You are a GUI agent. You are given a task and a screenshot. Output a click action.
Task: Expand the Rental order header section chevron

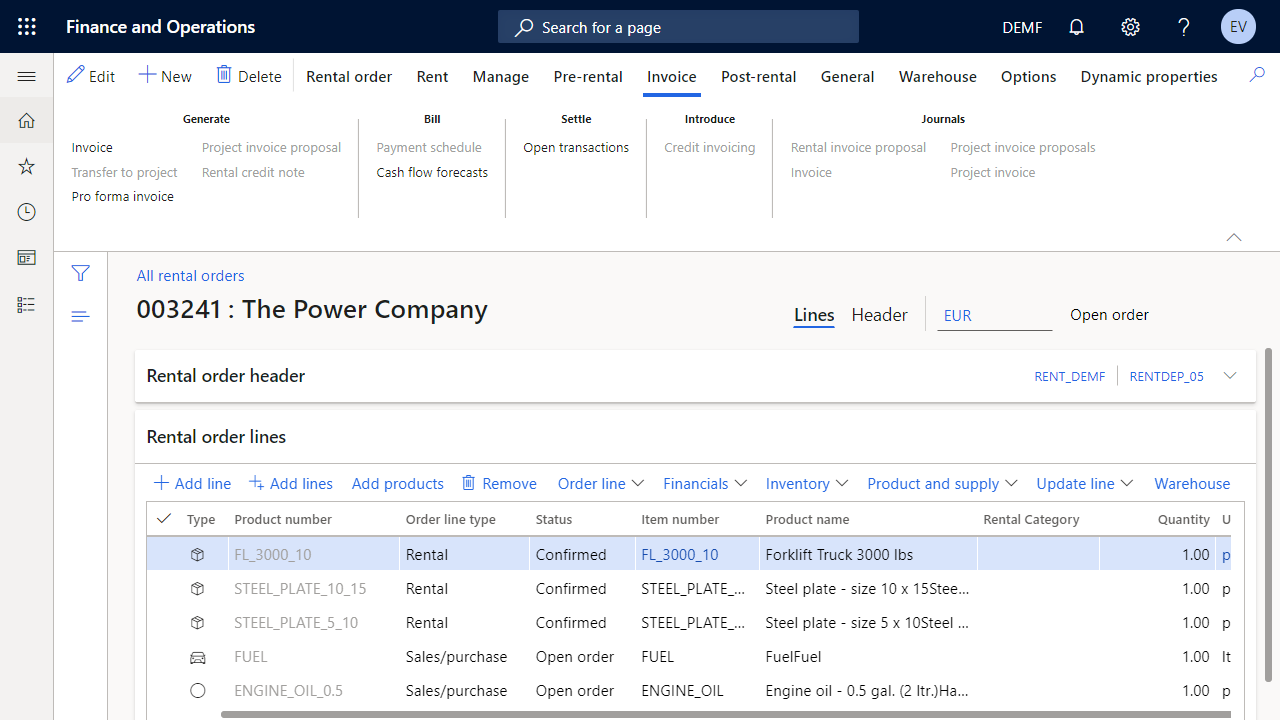coord(1231,376)
